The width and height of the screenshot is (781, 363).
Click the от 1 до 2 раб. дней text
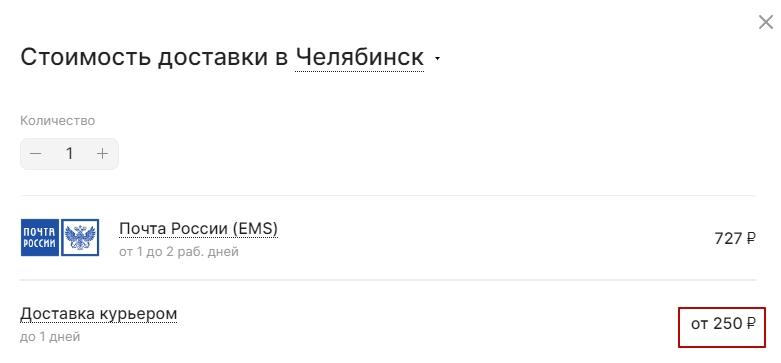(179, 252)
